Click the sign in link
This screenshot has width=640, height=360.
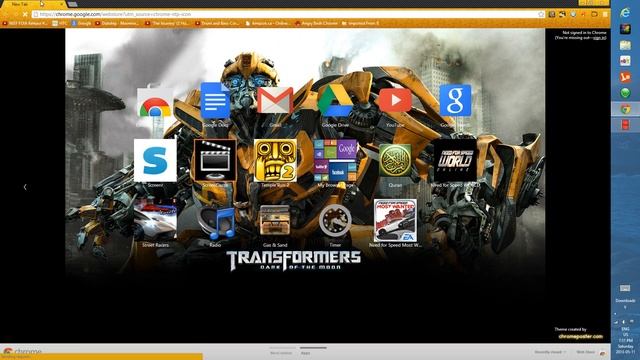(x=599, y=38)
